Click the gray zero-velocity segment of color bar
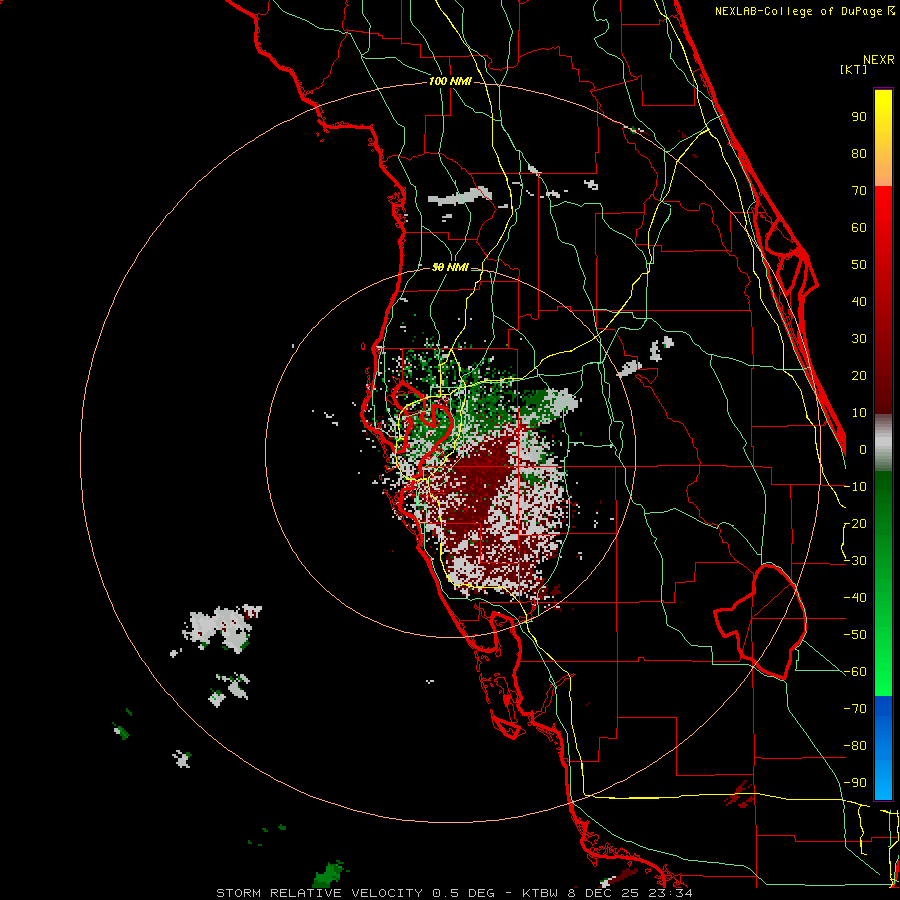 click(883, 443)
